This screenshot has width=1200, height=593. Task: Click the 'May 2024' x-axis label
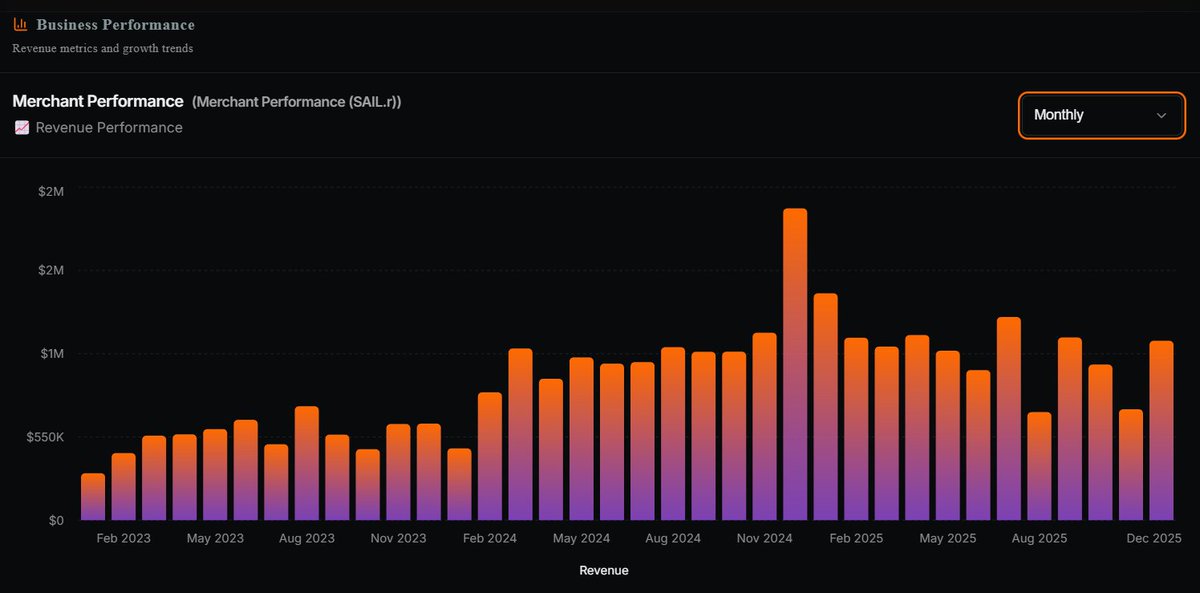point(582,539)
